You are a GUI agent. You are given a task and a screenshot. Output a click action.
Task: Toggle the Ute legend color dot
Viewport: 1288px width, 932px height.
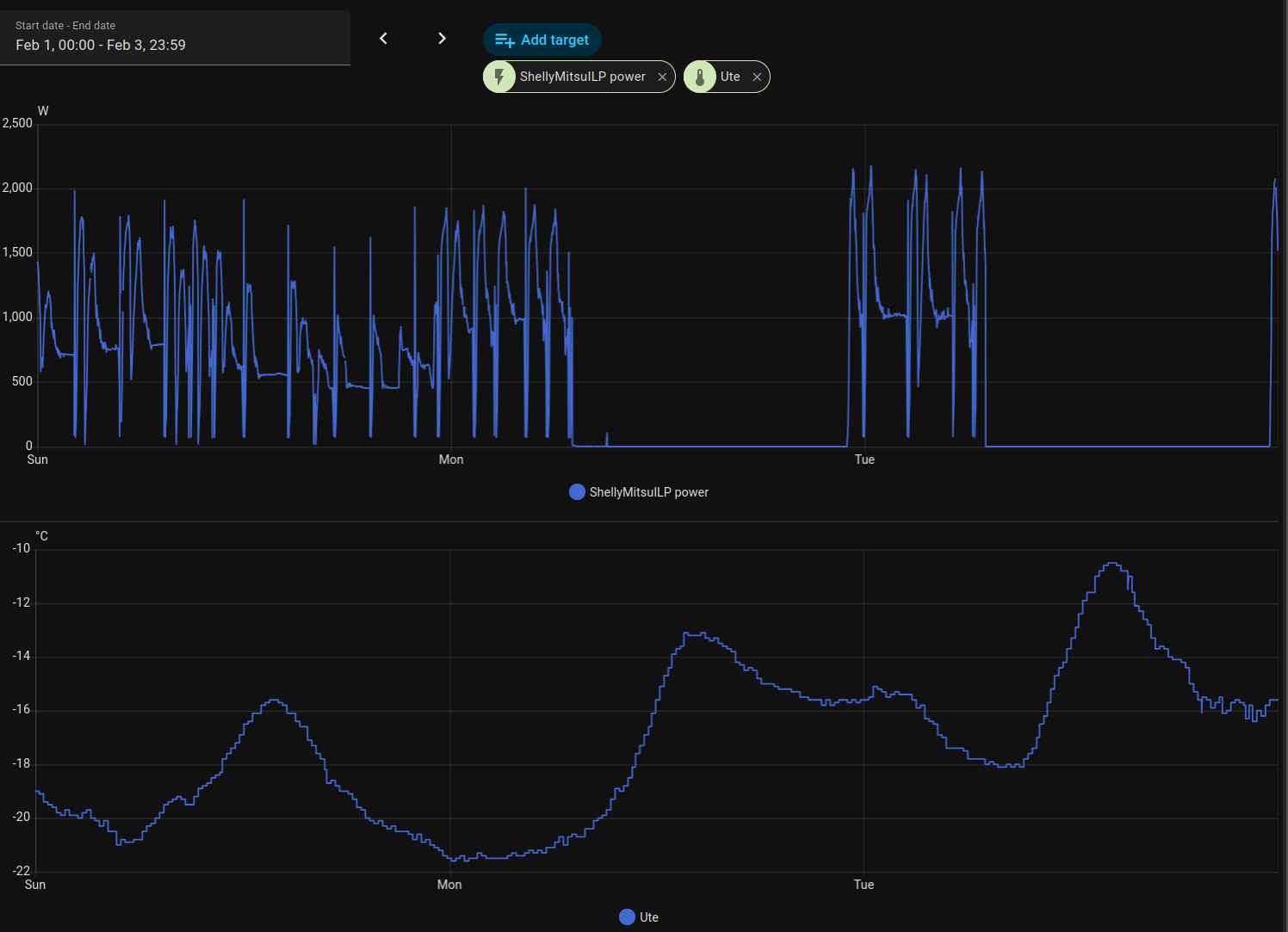[627, 917]
